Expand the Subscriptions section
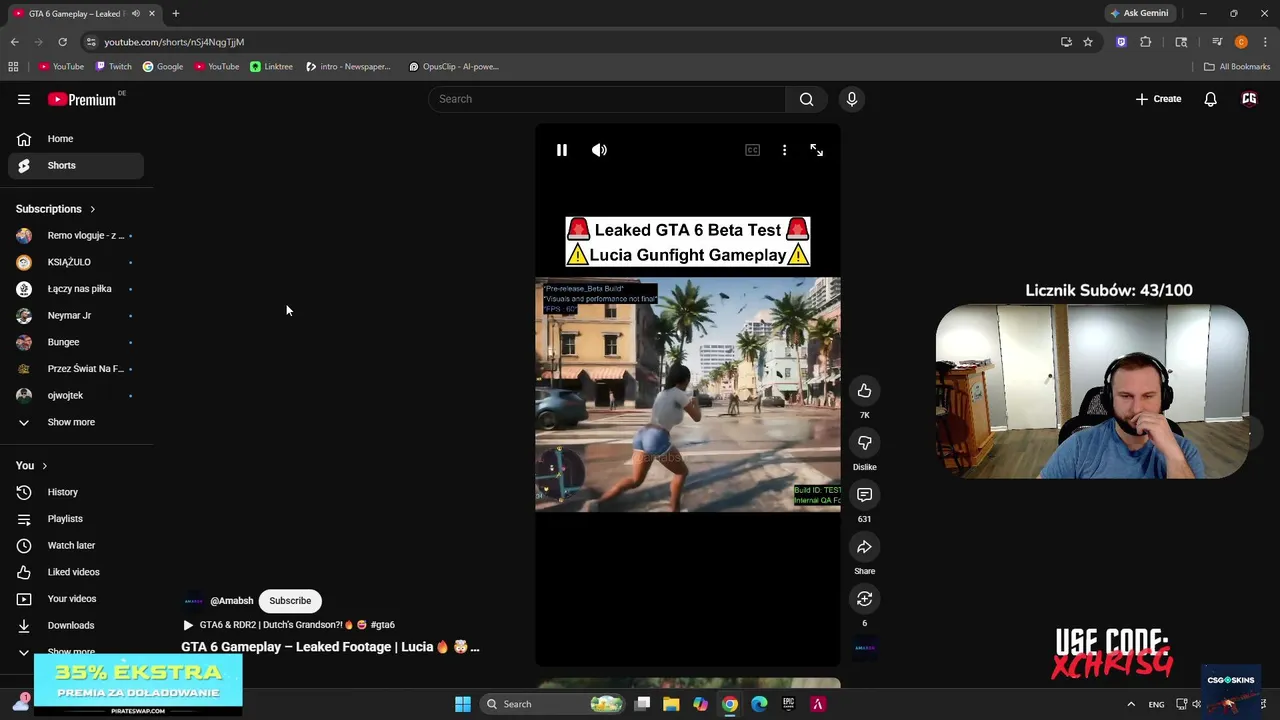Screen dimensions: 1280x720 (56, 209)
